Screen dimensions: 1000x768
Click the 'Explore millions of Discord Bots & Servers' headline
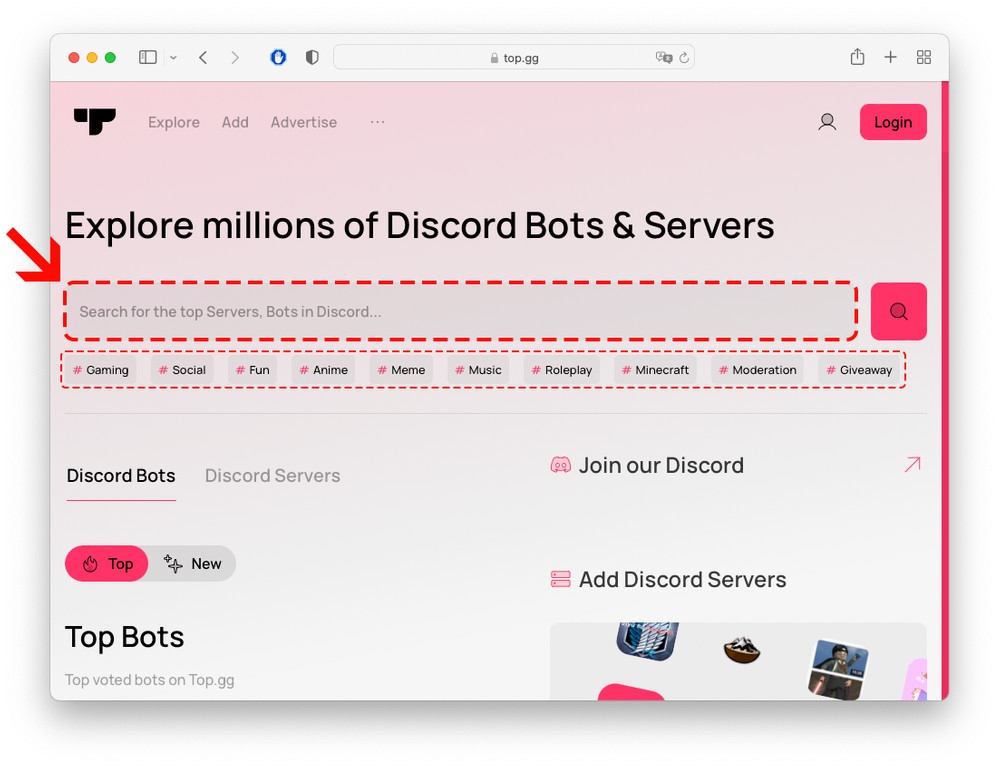420,225
